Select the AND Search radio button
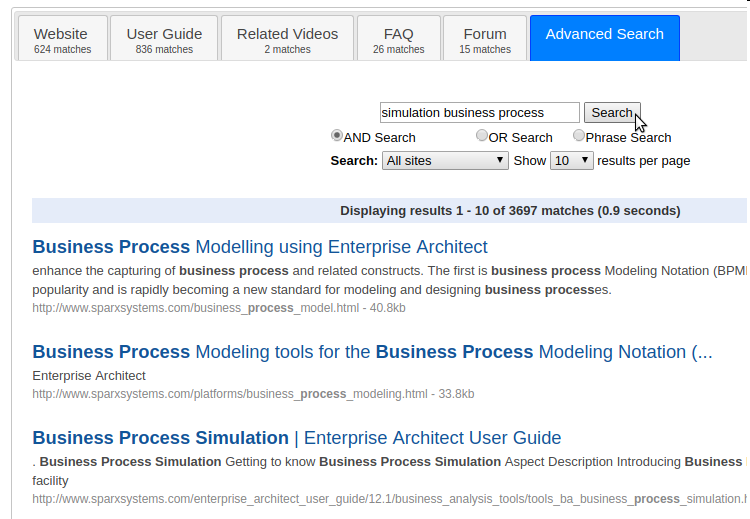The image size is (750, 519). (337, 136)
